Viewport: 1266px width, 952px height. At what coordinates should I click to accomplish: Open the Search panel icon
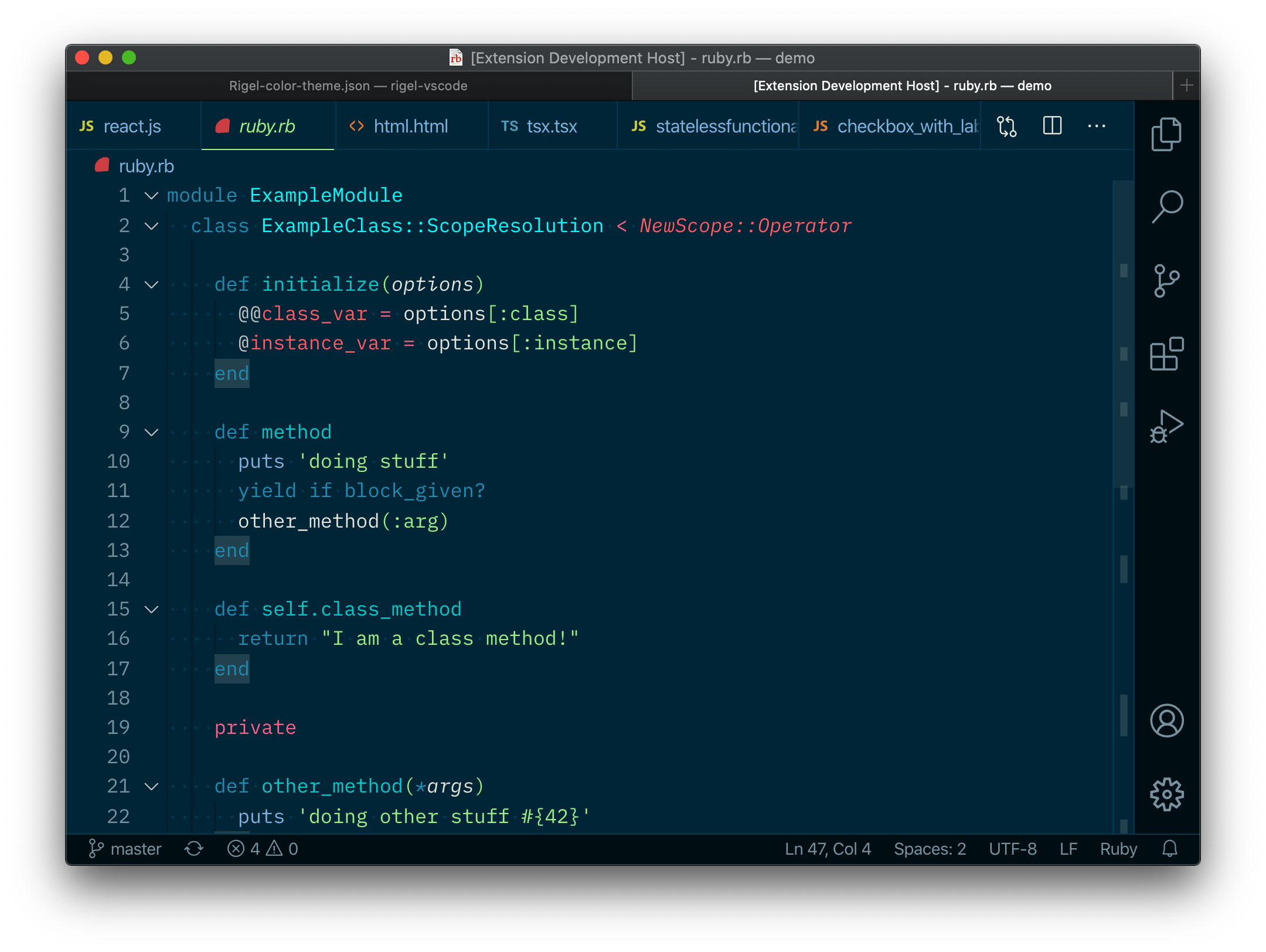pyautogui.click(x=1166, y=206)
